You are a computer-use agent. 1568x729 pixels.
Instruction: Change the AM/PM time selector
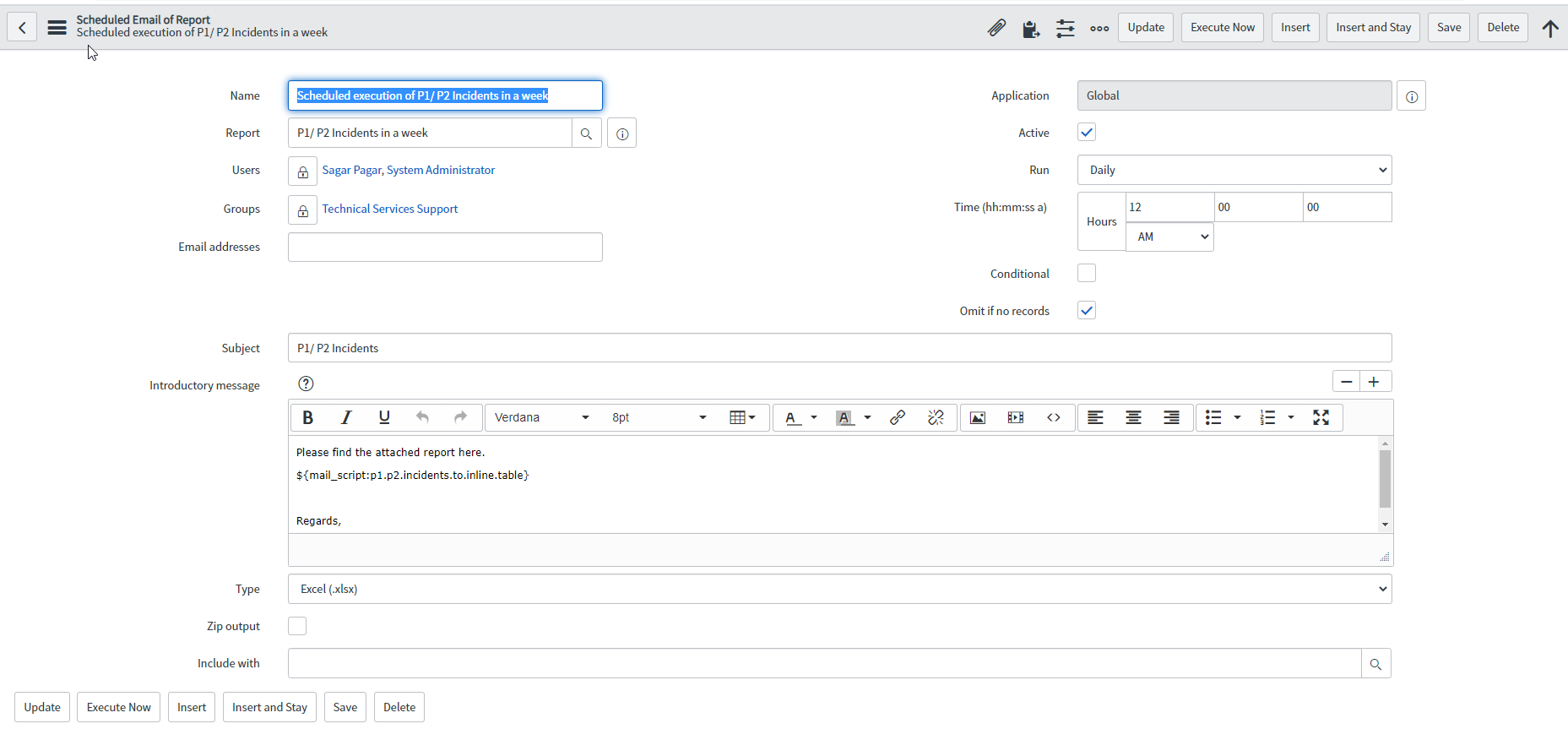(x=1169, y=237)
